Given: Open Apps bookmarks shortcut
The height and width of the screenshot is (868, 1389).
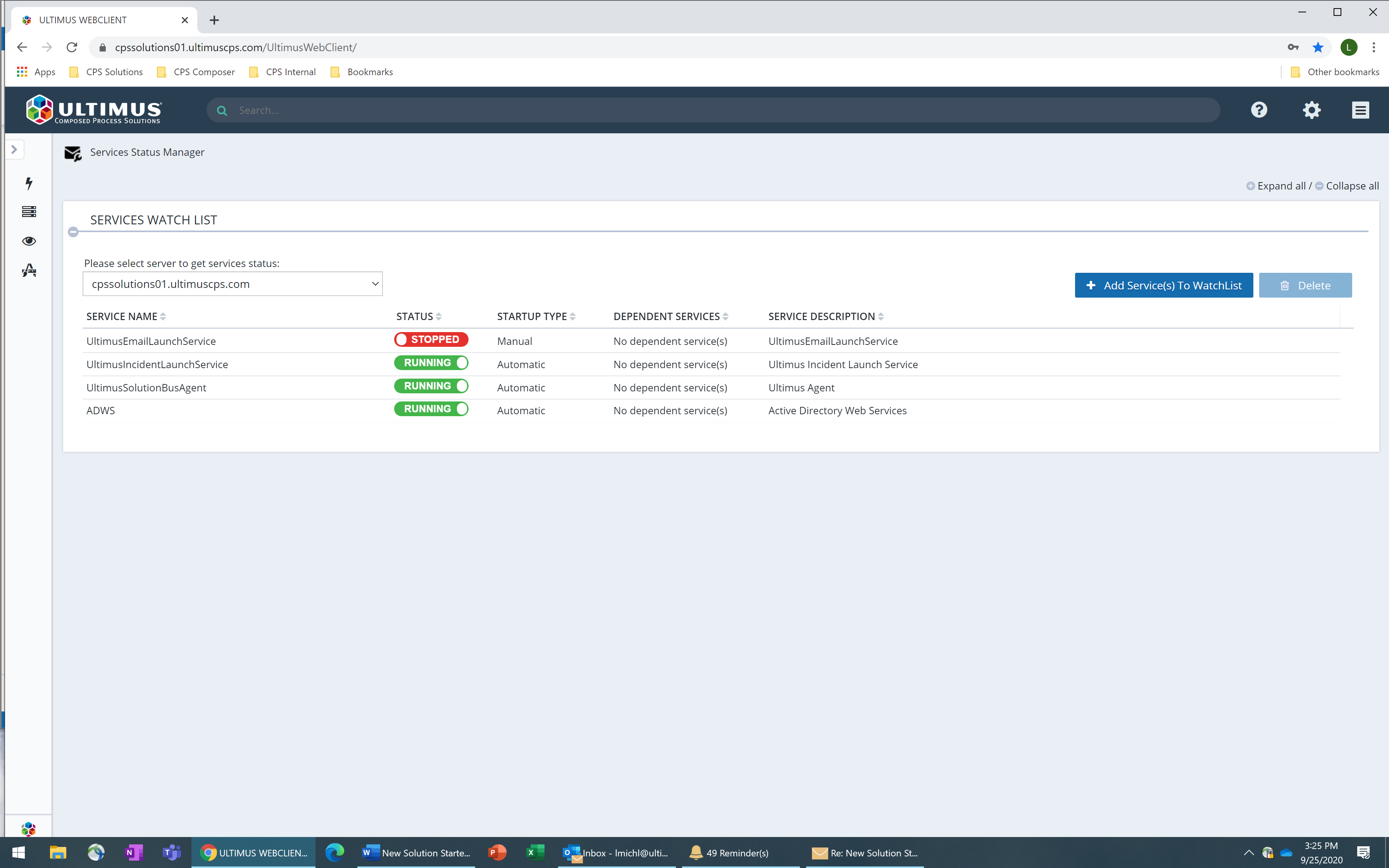Looking at the screenshot, I should coord(36,72).
